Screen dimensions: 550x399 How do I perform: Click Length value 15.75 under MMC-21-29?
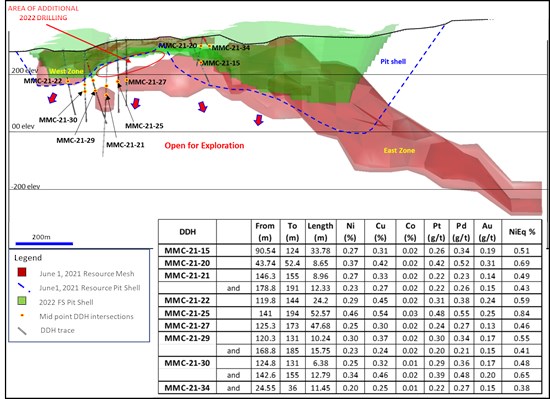pyautogui.click(x=320, y=351)
